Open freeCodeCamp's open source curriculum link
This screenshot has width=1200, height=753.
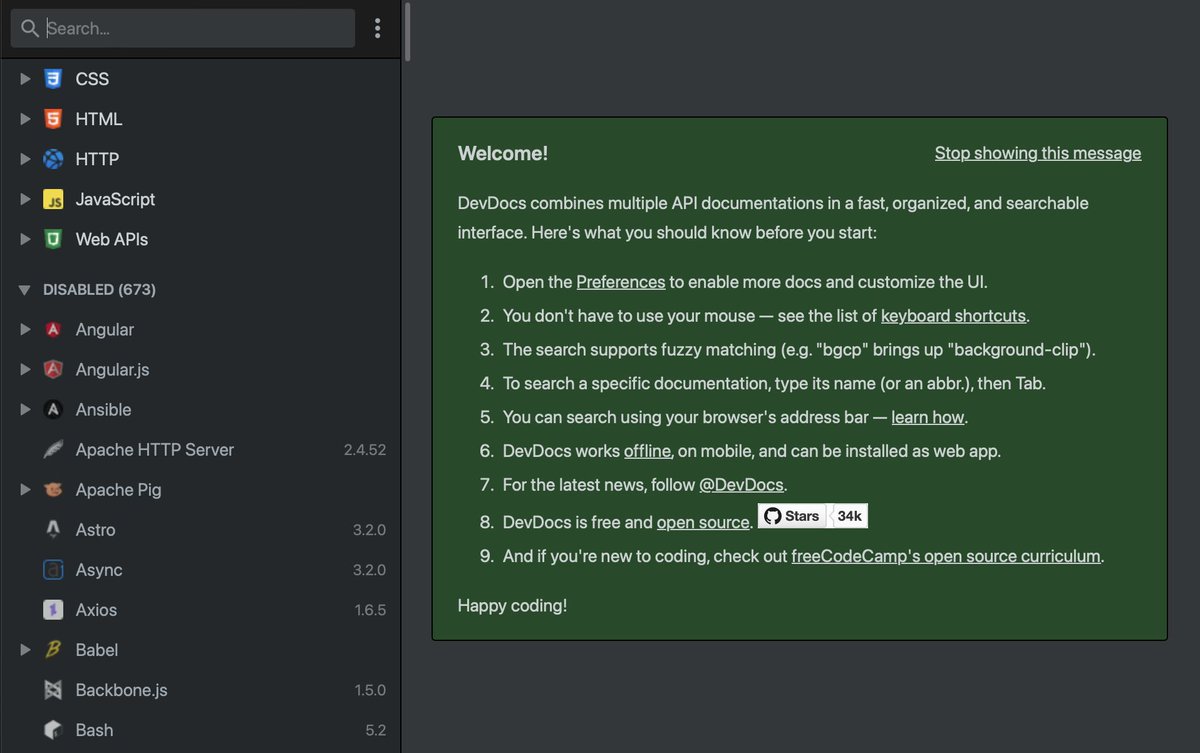pyautogui.click(x=946, y=556)
